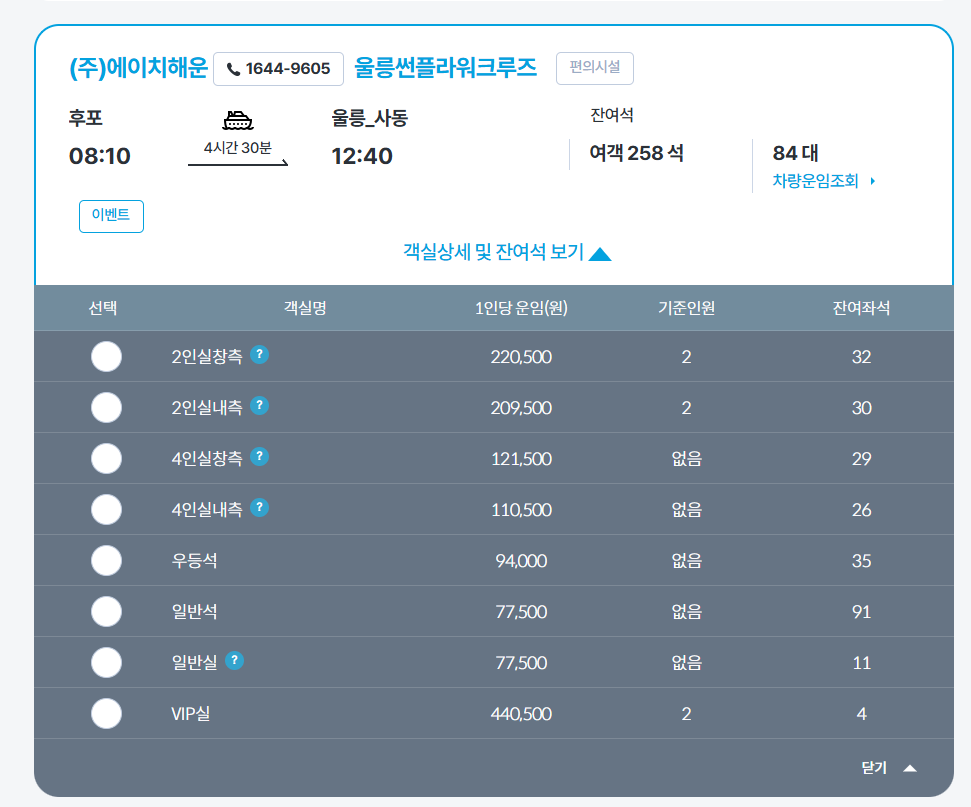
Task: Click the 이벤트 button
Action: [111, 216]
